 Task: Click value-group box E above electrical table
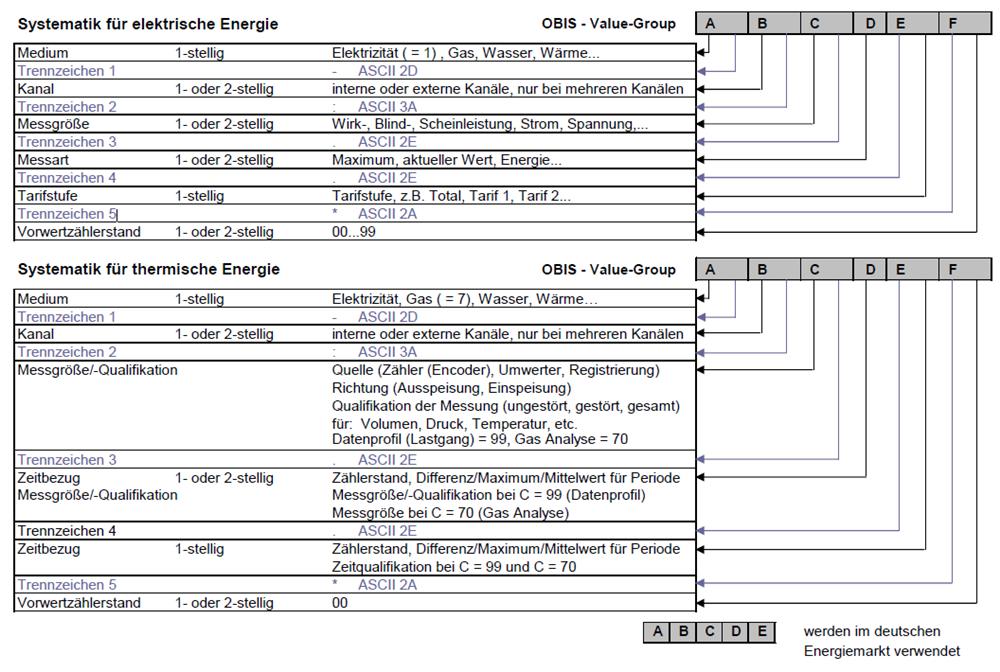pyautogui.click(x=912, y=24)
